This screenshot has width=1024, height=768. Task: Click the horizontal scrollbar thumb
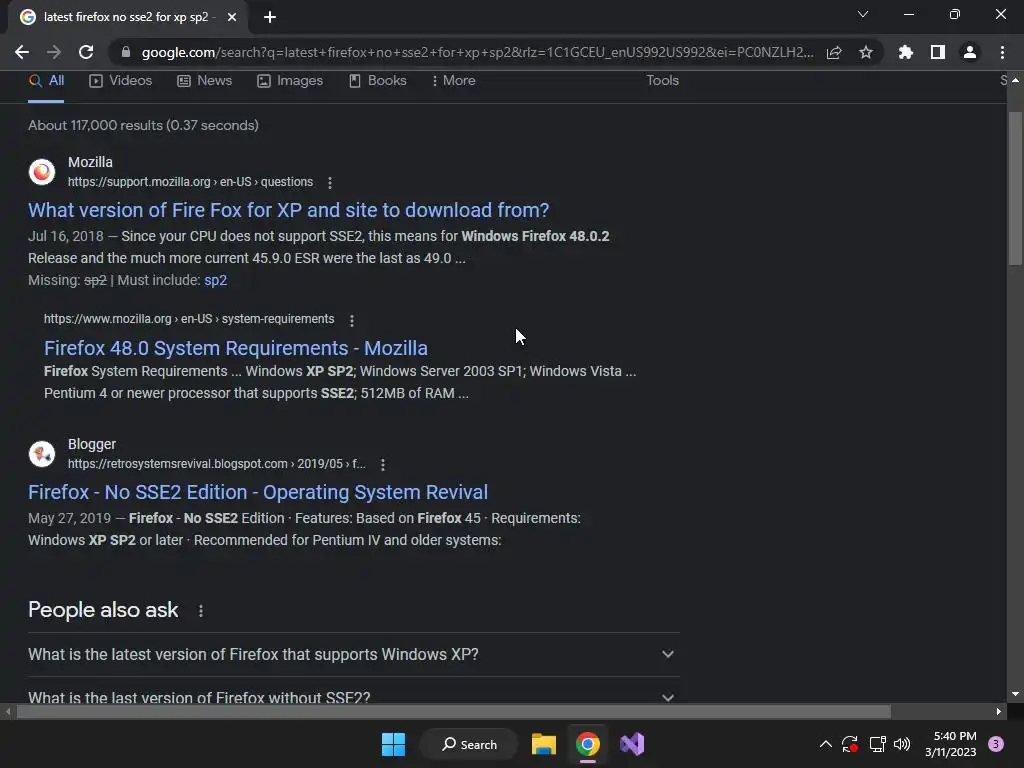pos(453,712)
